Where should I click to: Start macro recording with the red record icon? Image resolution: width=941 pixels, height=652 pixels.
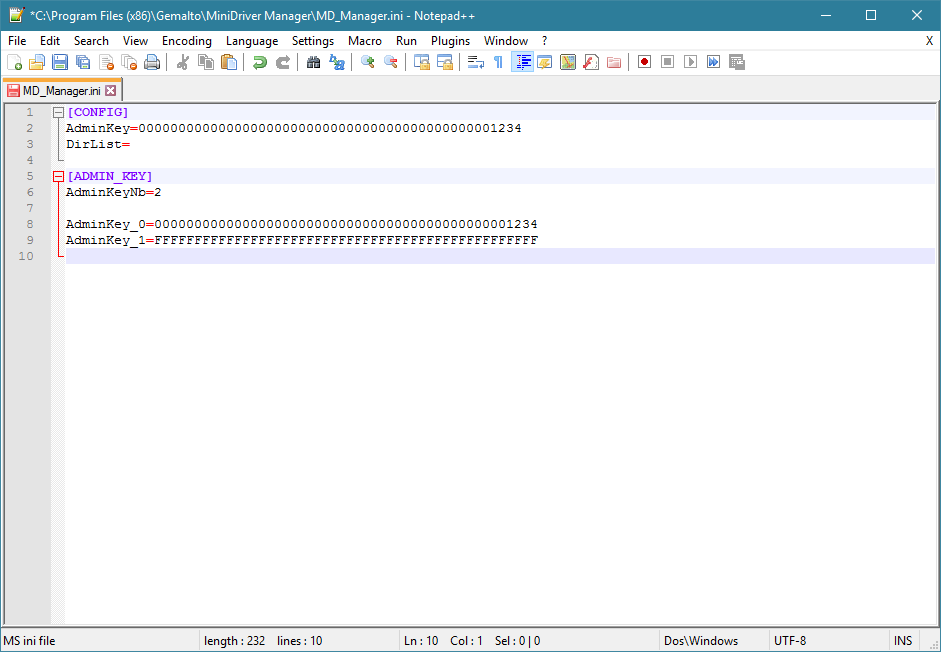[645, 62]
